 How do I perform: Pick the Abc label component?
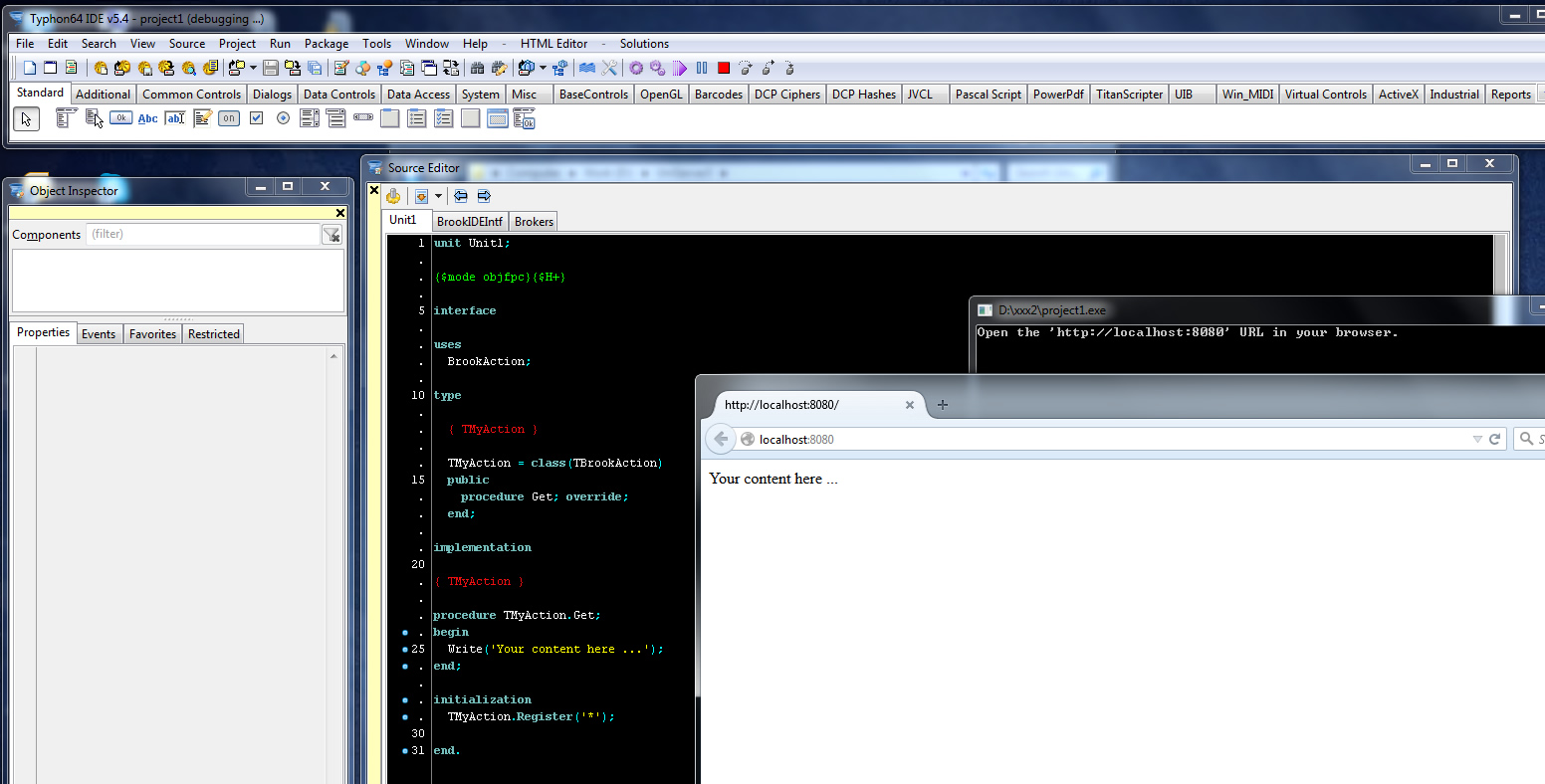[x=147, y=119]
